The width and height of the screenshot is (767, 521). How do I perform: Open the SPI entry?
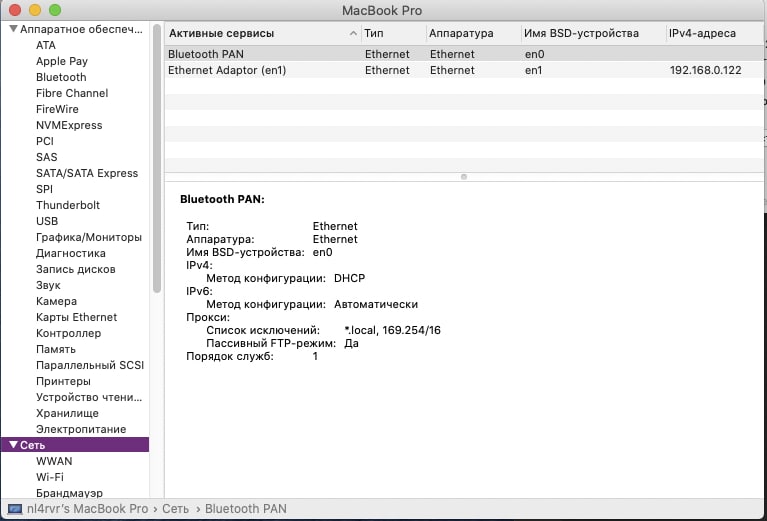click(x=44, y=189)
